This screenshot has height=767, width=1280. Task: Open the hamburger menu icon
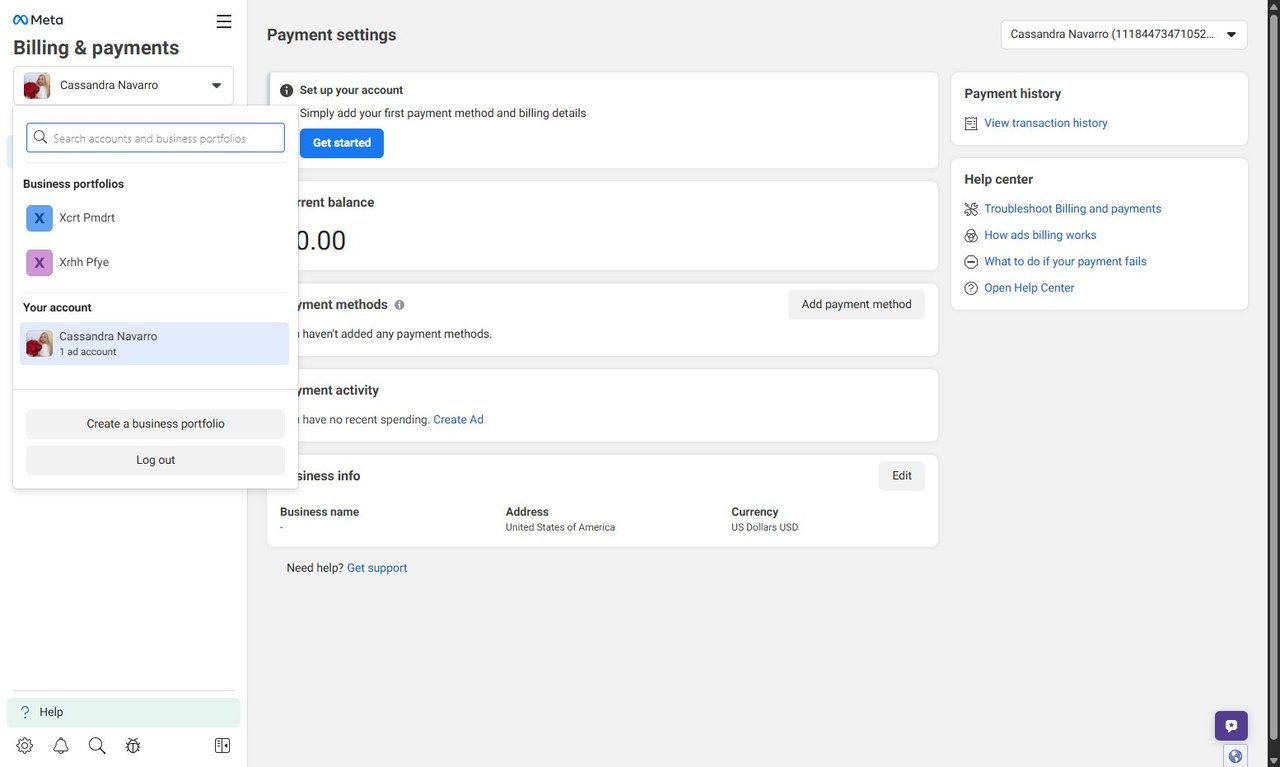(224, 21)
